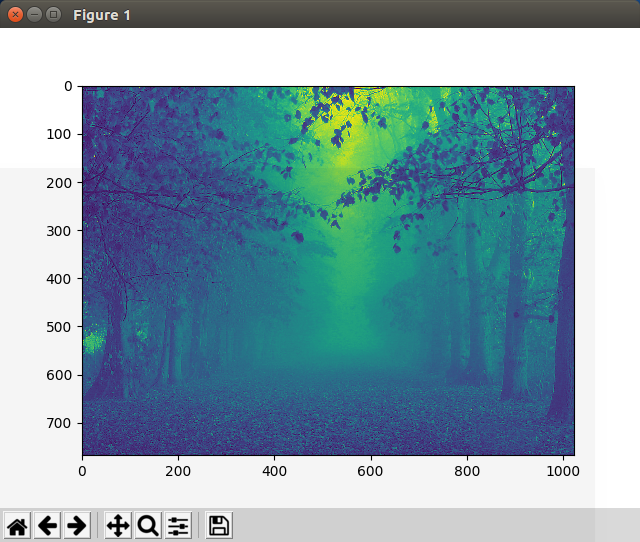Image resolution: width=640 pixels, height=542 pixels.
Task: Click x-axis tick label 400
Action: [x=274, y=471]
